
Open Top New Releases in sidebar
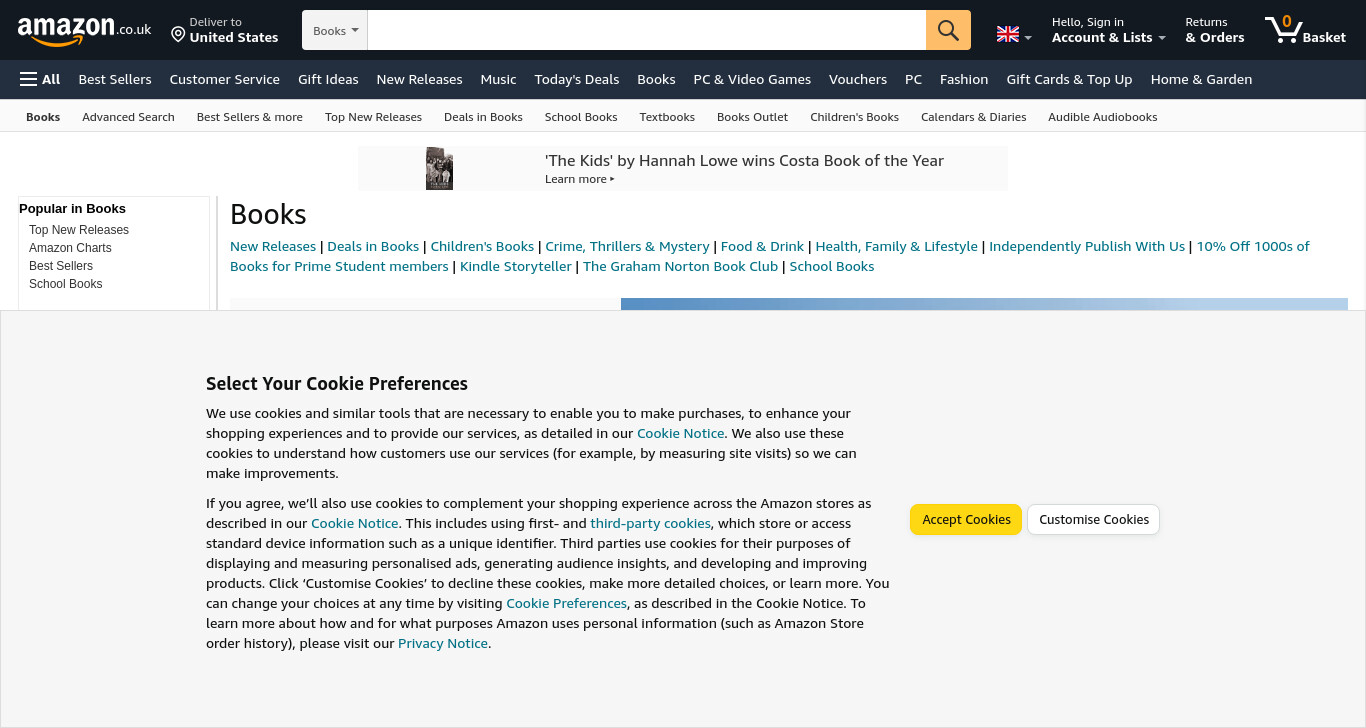79,230
